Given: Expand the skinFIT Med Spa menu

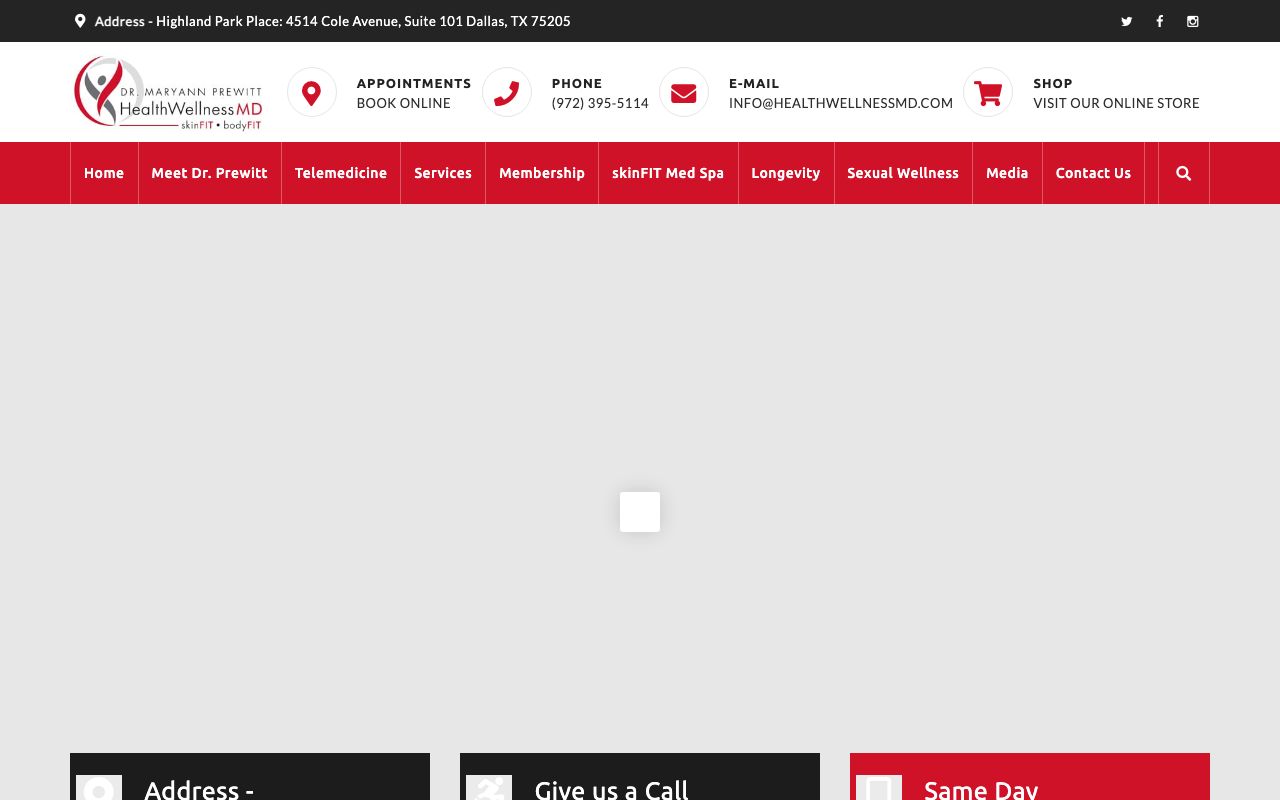Looking at the screenshot, I should [x=667, y=173].
